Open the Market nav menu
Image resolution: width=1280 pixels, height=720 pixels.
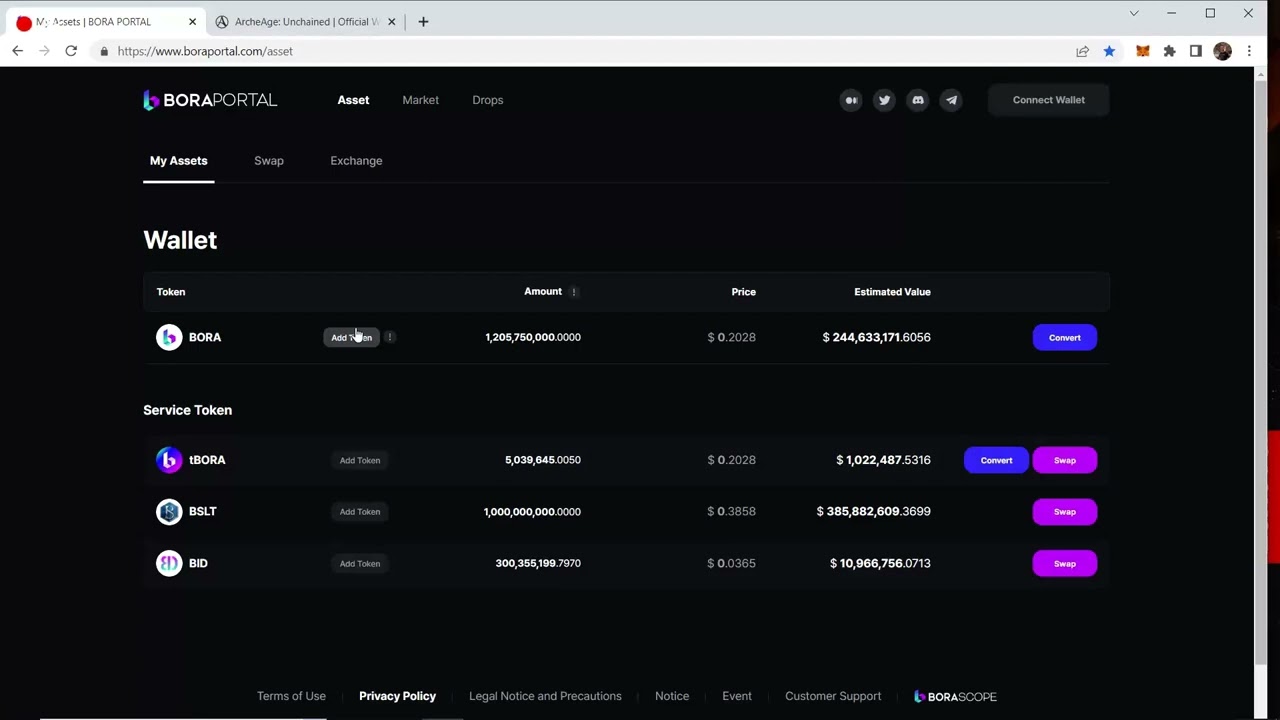coord(420,100)
